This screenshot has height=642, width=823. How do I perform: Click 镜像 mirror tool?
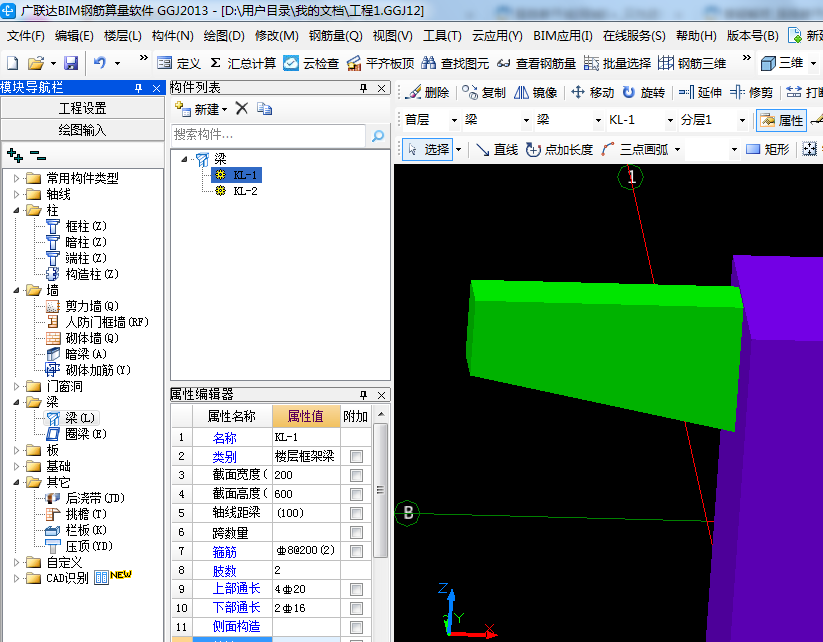coord(535,92)
